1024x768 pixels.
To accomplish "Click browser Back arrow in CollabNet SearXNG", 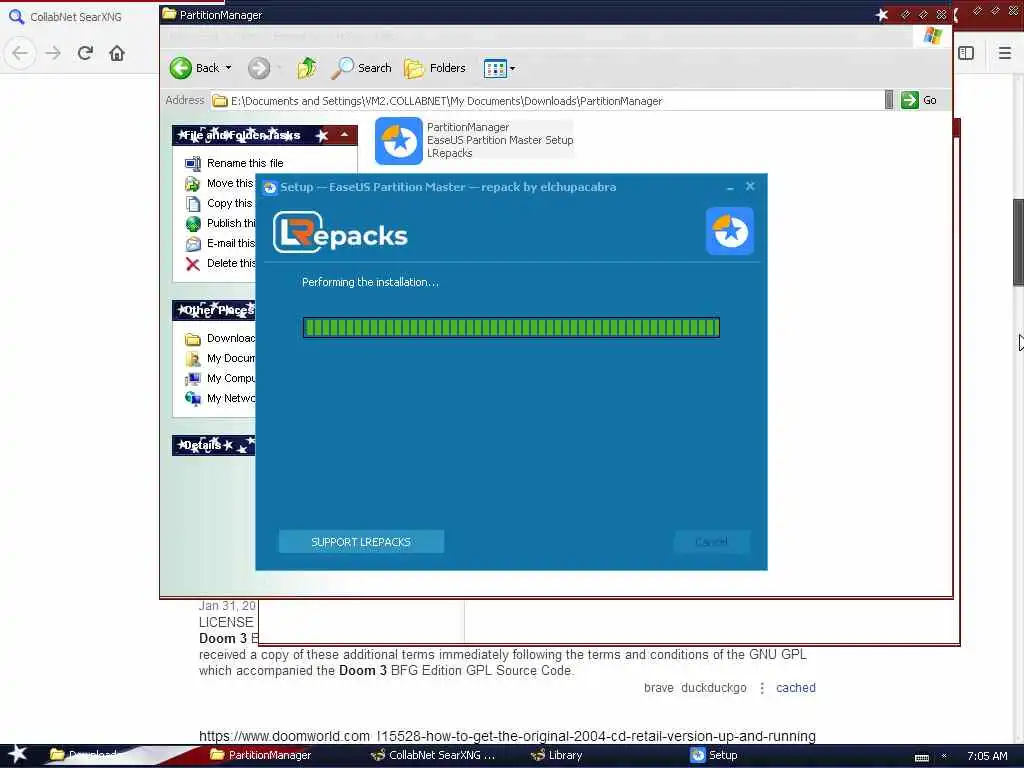I will click(x=20, y=53).
